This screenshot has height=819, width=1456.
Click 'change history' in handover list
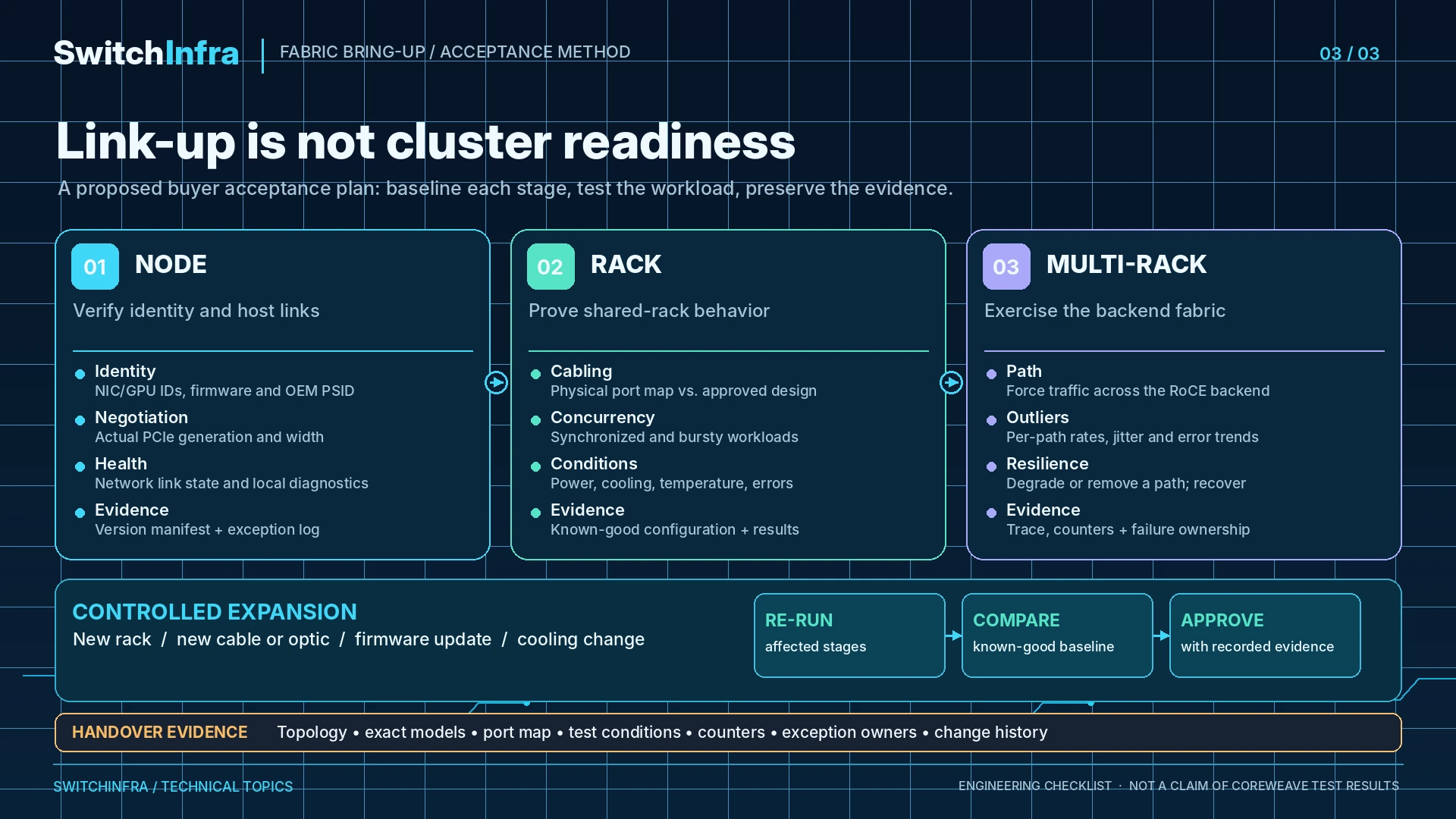click(991, 733)
